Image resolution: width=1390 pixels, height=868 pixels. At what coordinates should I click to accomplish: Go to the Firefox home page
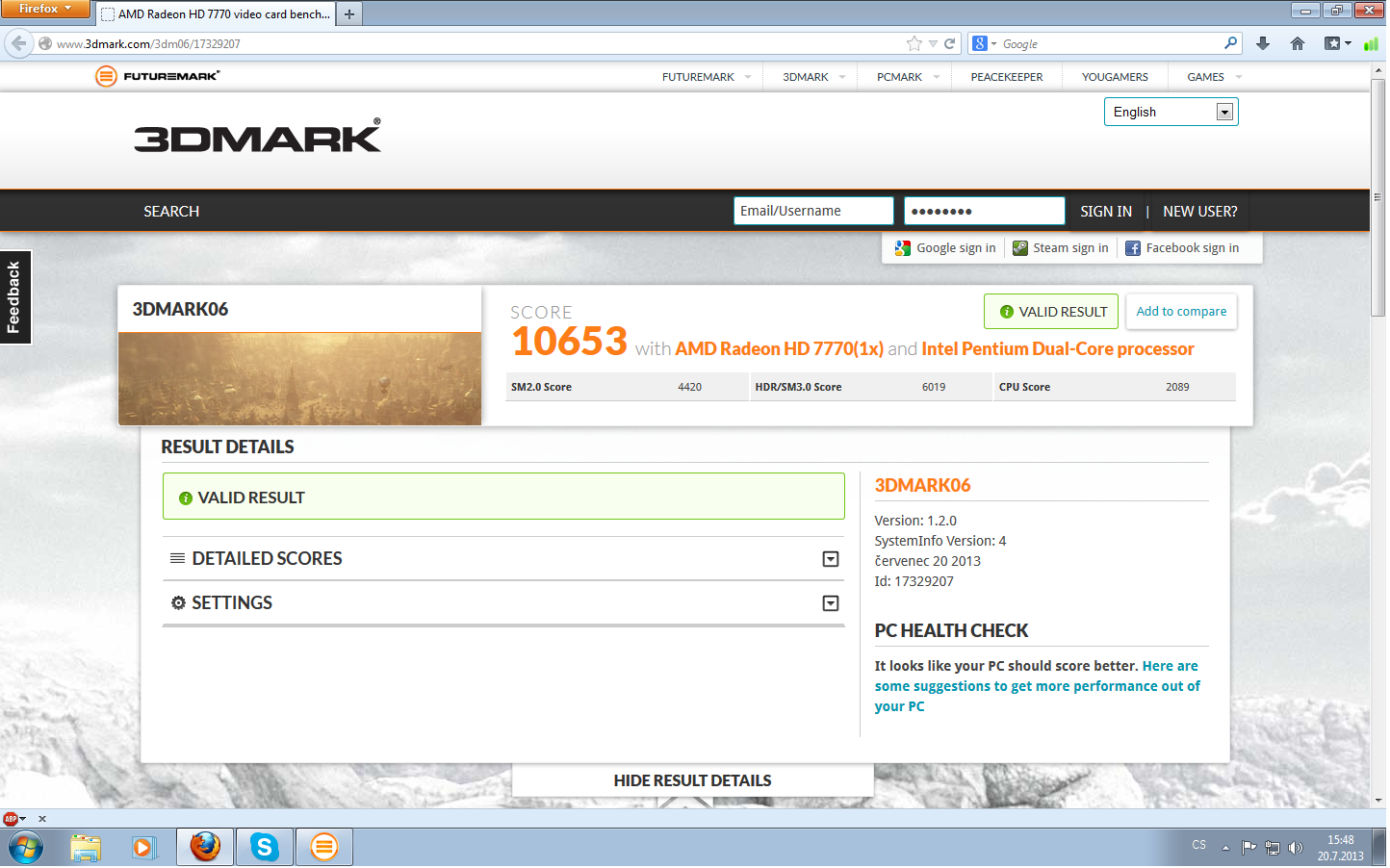(1298, 43)
